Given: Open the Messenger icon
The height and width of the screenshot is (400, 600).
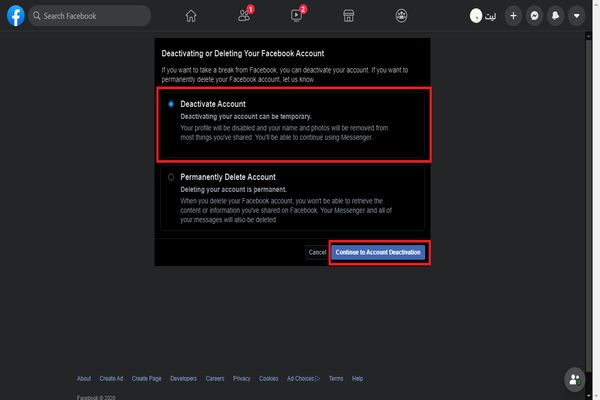Looking at the screenshot, I should click(534, 16).
